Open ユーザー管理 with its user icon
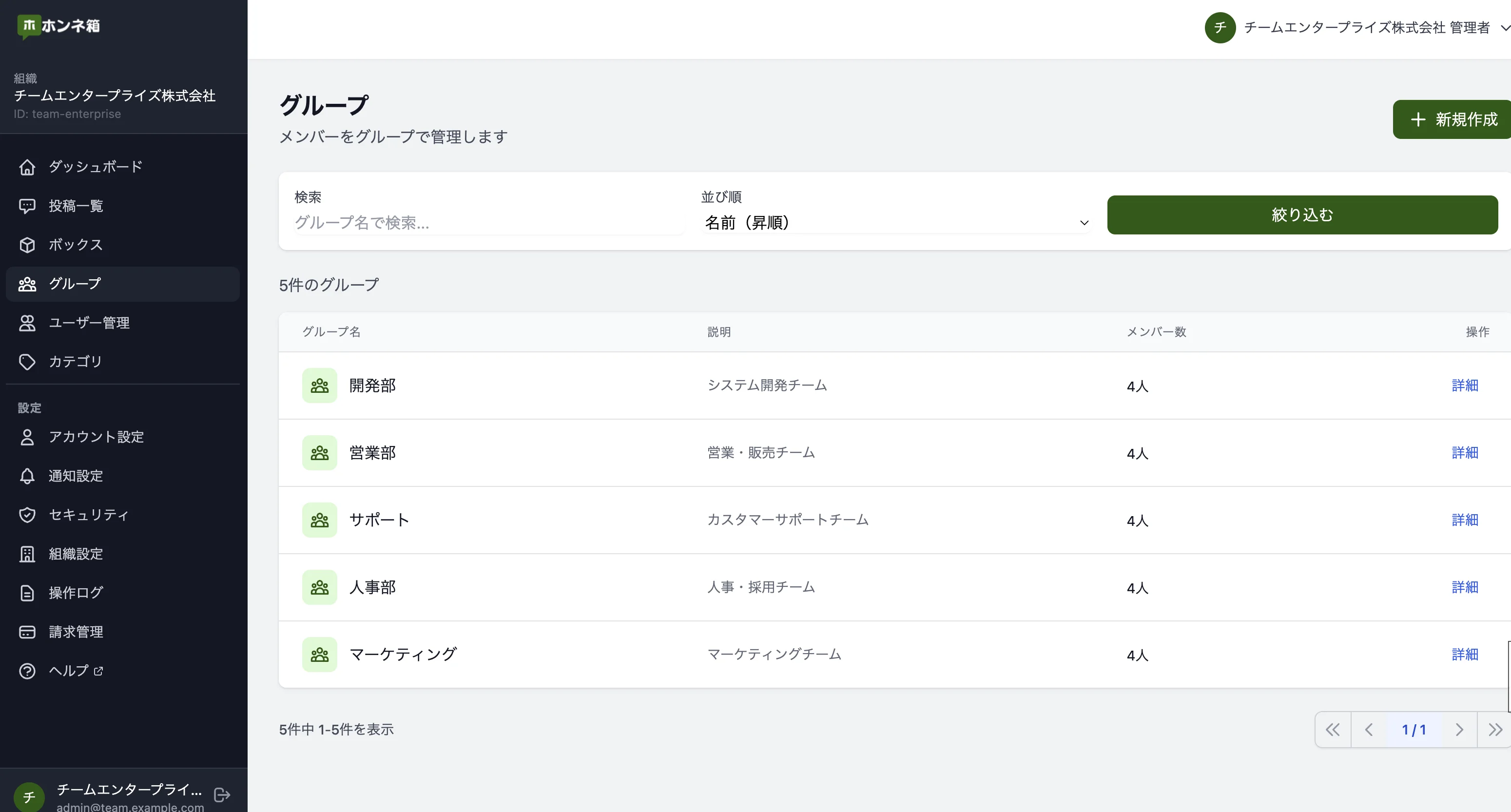The height and width of the screenshot is (812, 1511). (28, 322)
